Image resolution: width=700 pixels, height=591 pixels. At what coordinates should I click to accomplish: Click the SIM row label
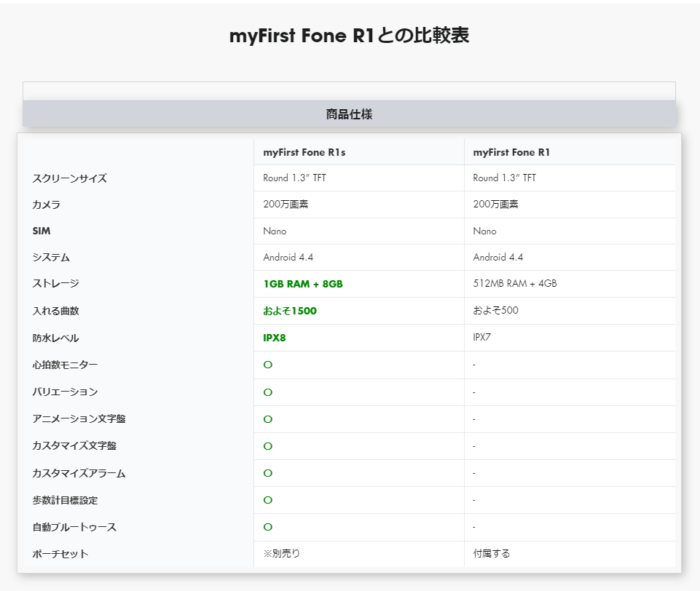click(42, 231)
